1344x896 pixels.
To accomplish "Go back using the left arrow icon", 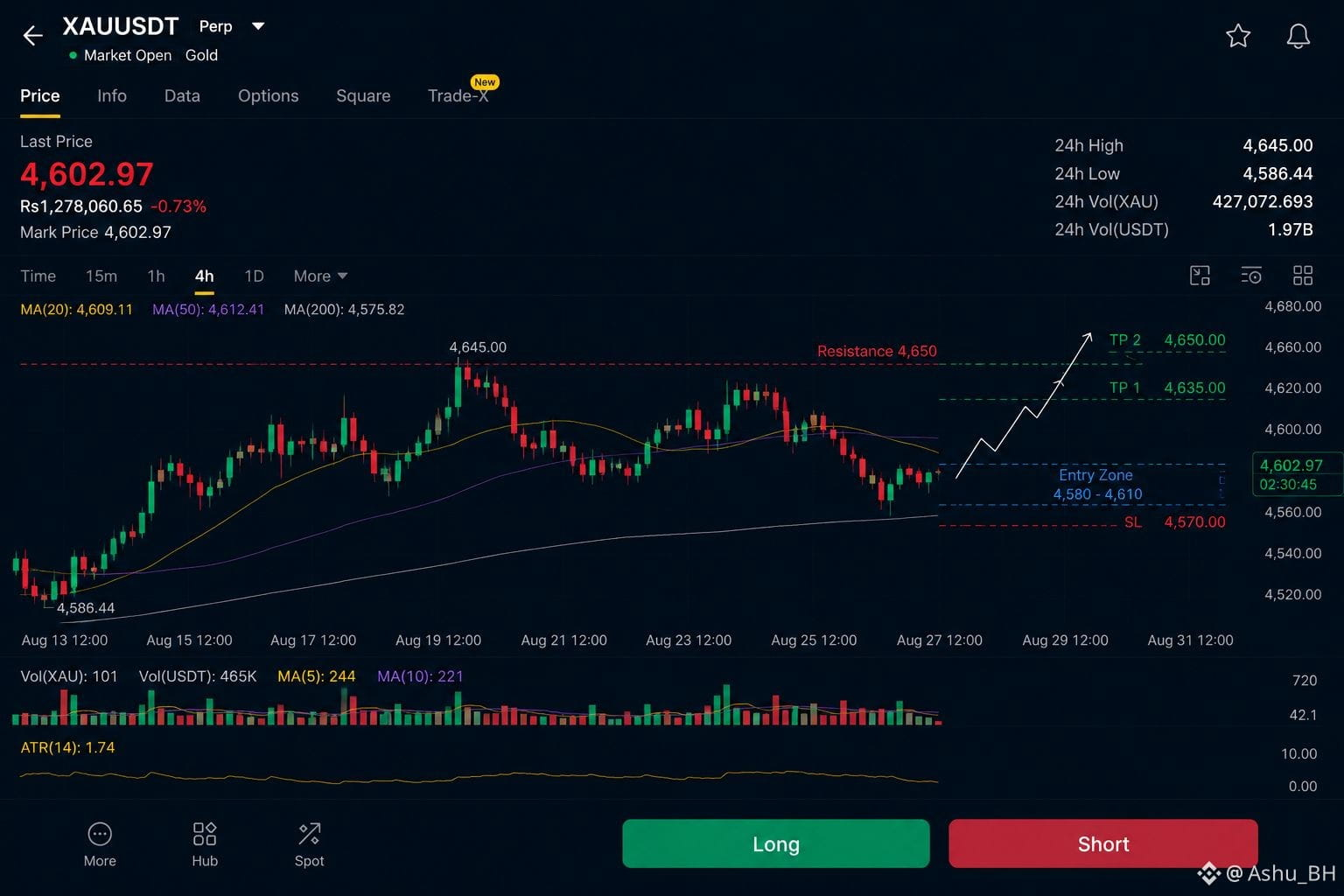I will 32,35.
